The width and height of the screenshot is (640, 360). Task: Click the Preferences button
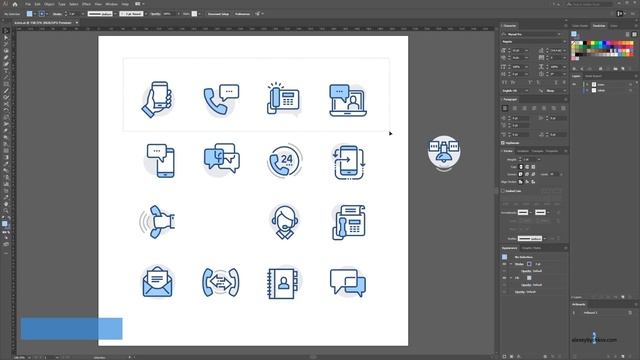(x=242, y=14)
